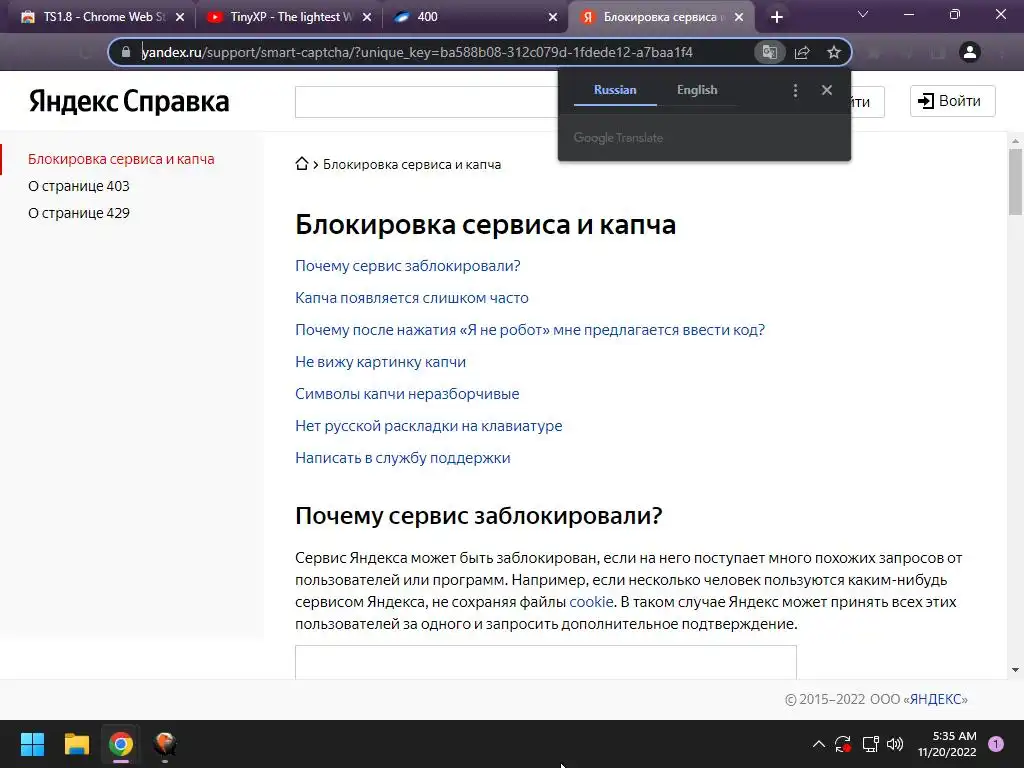The image size is (1024, 768).
Task: Close the TS1.8 Chrome Web Store tab
Action: 180,18
